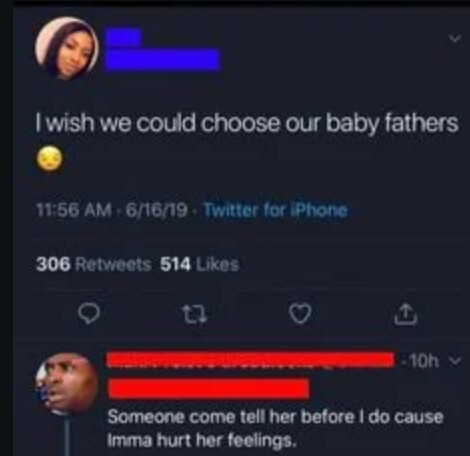The image size is (470, 456).
Task: Like the tweet with heart icon
Action: coord(300,314)
